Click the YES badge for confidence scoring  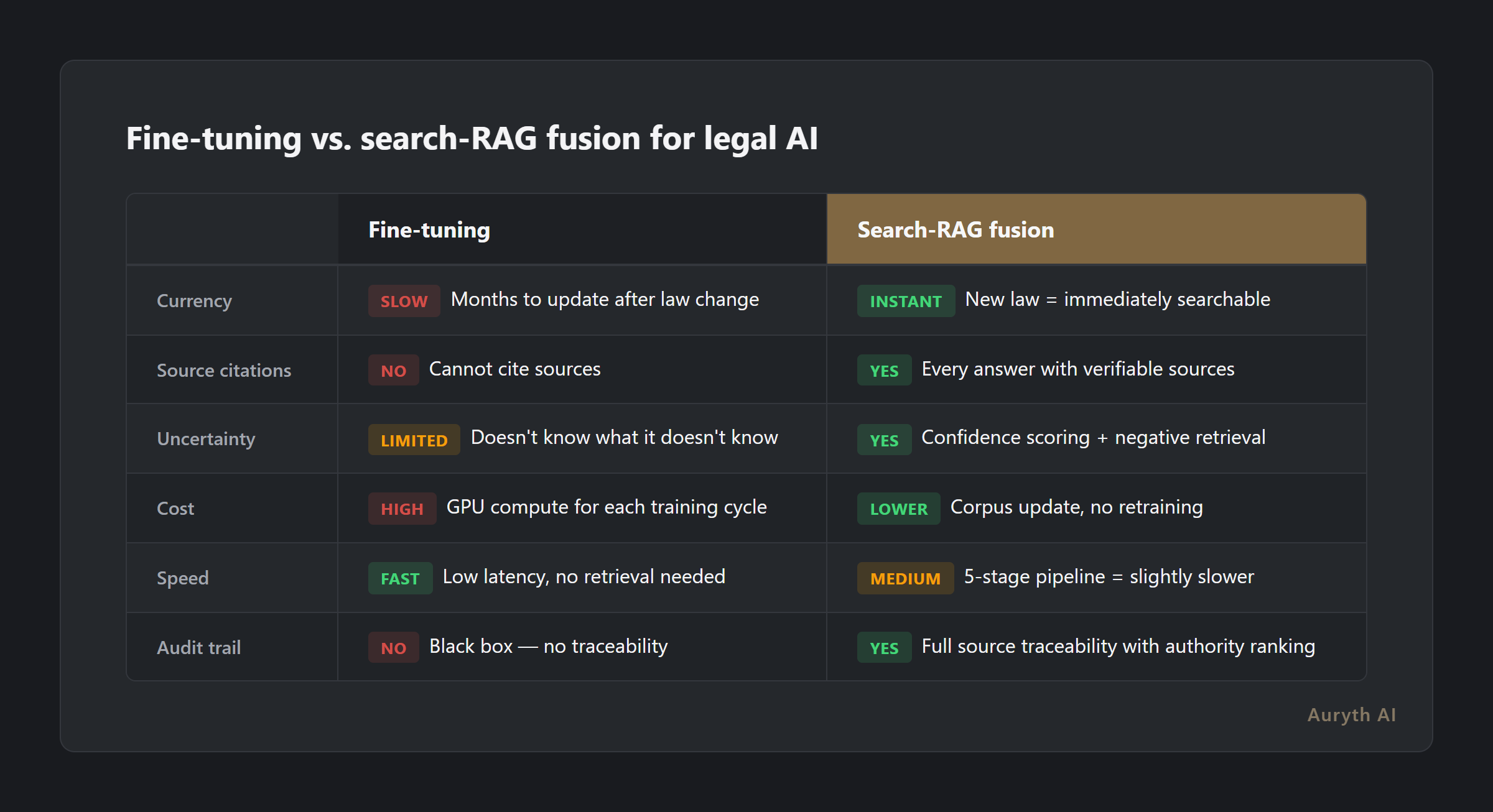(x=884, y=440)
